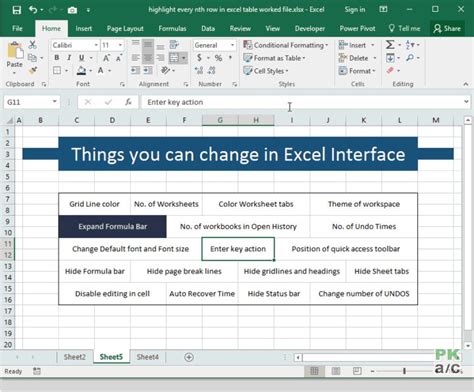Toggle middle align
474x392 pixels.
pos(148,45)
